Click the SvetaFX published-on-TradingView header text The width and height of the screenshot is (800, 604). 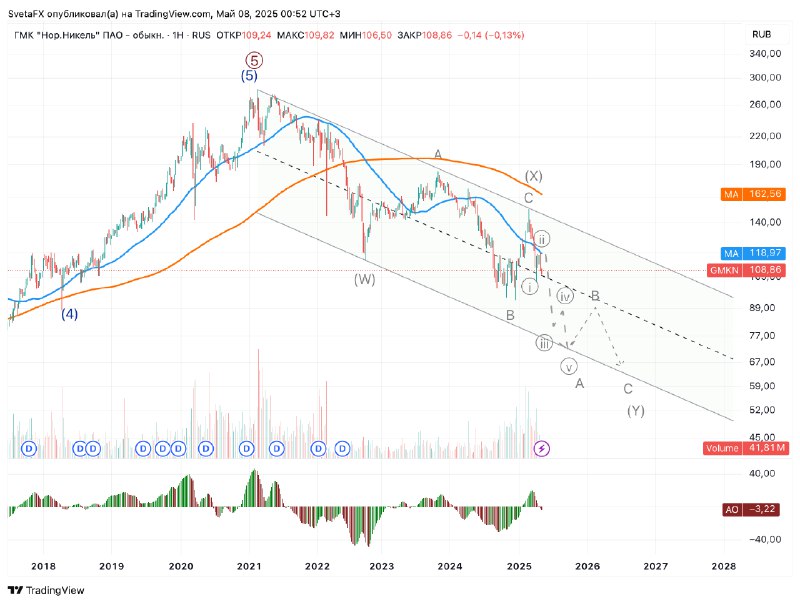174,14
